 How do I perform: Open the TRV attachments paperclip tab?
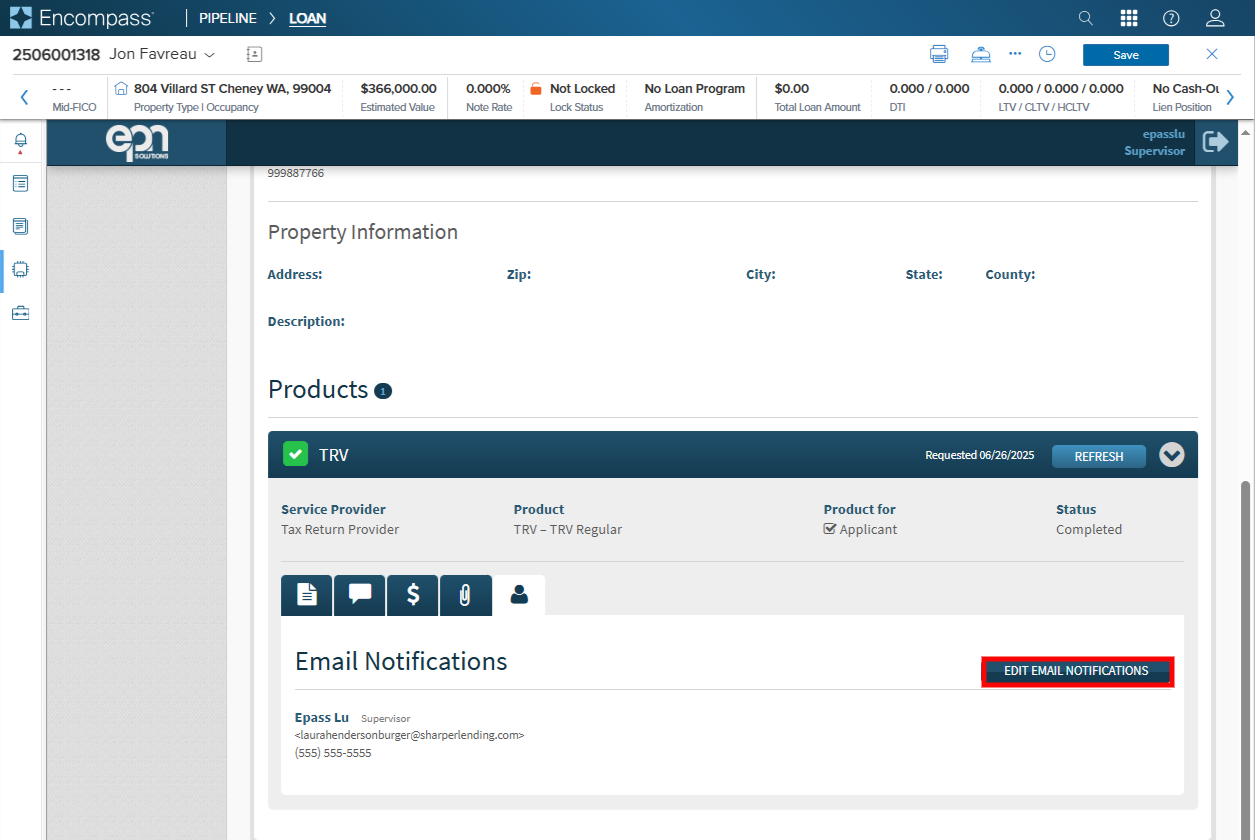[x=465, y=595]
